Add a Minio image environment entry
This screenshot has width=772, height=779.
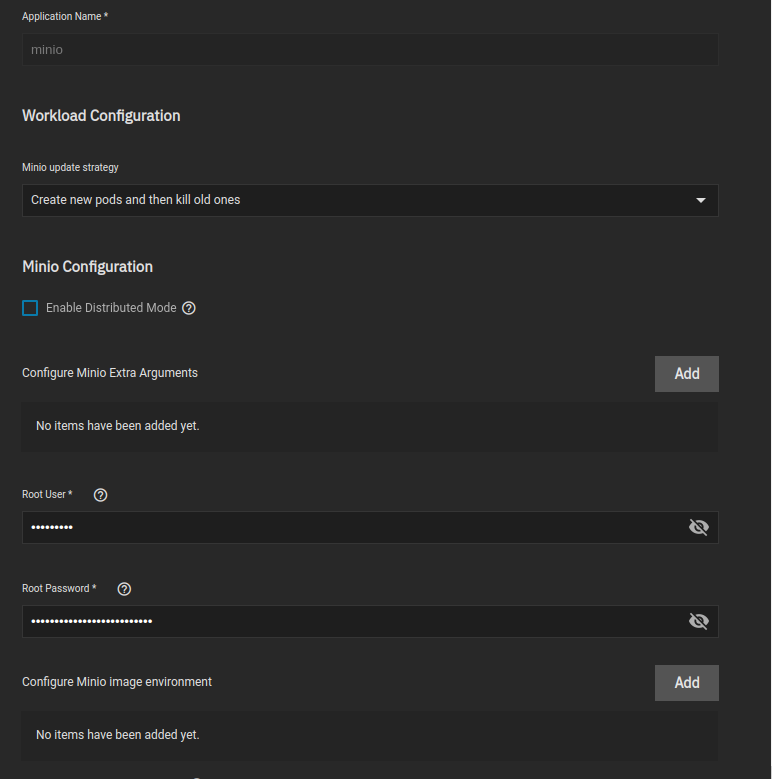tap(687, 683)
